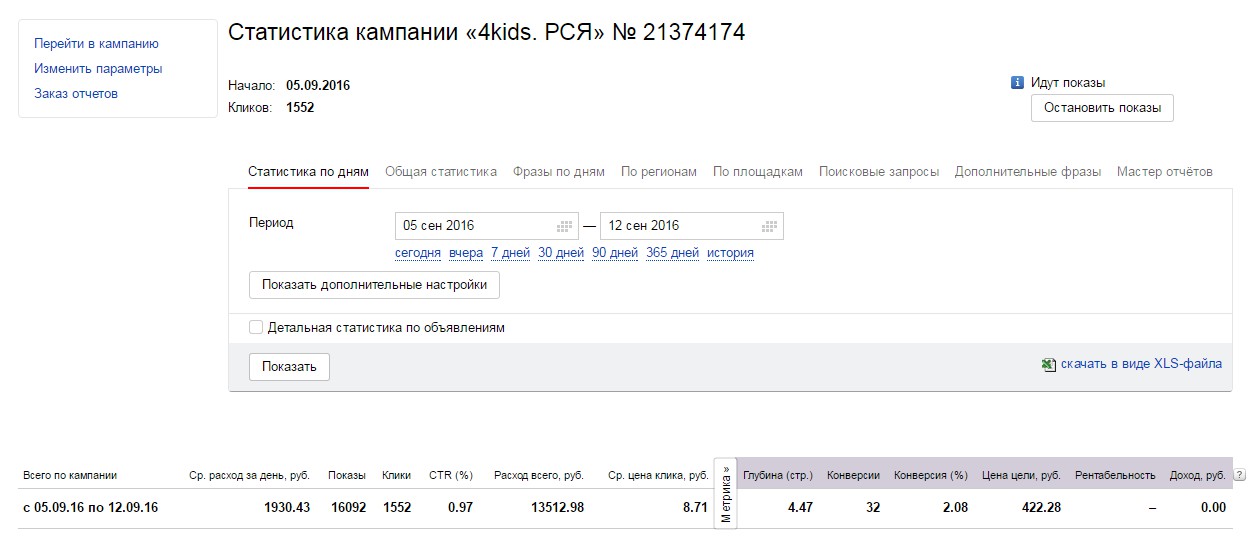Click the blue info icon near Идут показы
This screenshot has height=546, width=1250.
[1017, 83]
